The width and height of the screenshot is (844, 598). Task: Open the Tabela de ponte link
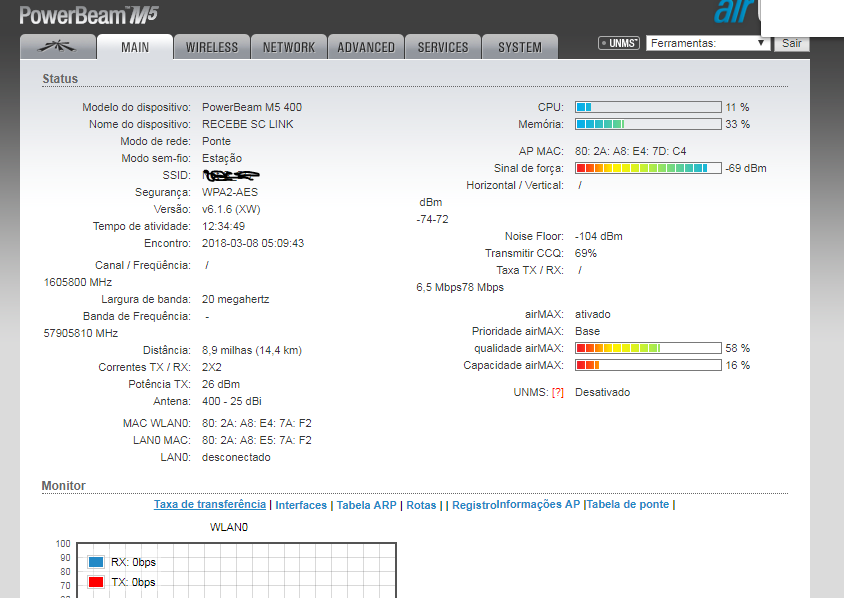click(628, 504)
